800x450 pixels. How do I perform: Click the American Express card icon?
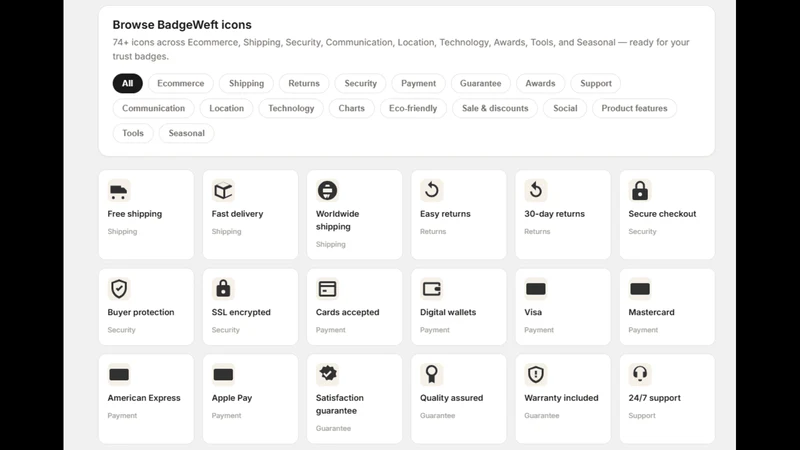[119, 374]
